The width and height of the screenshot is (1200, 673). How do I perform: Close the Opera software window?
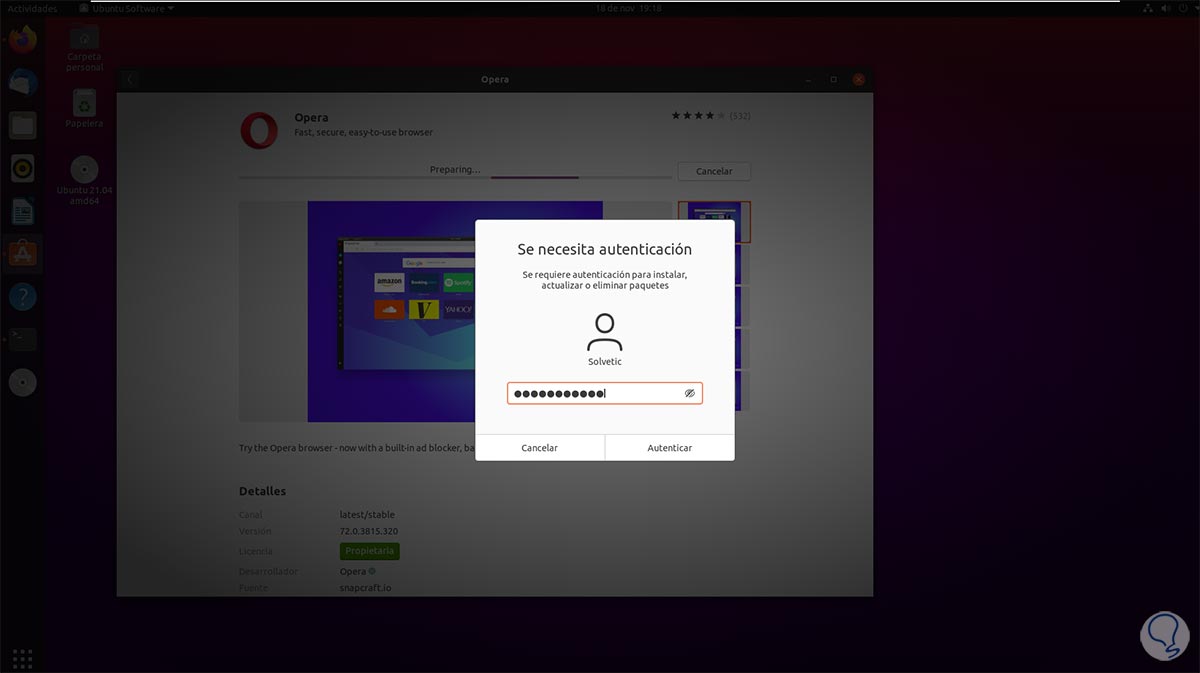click(x=858, y=79)
